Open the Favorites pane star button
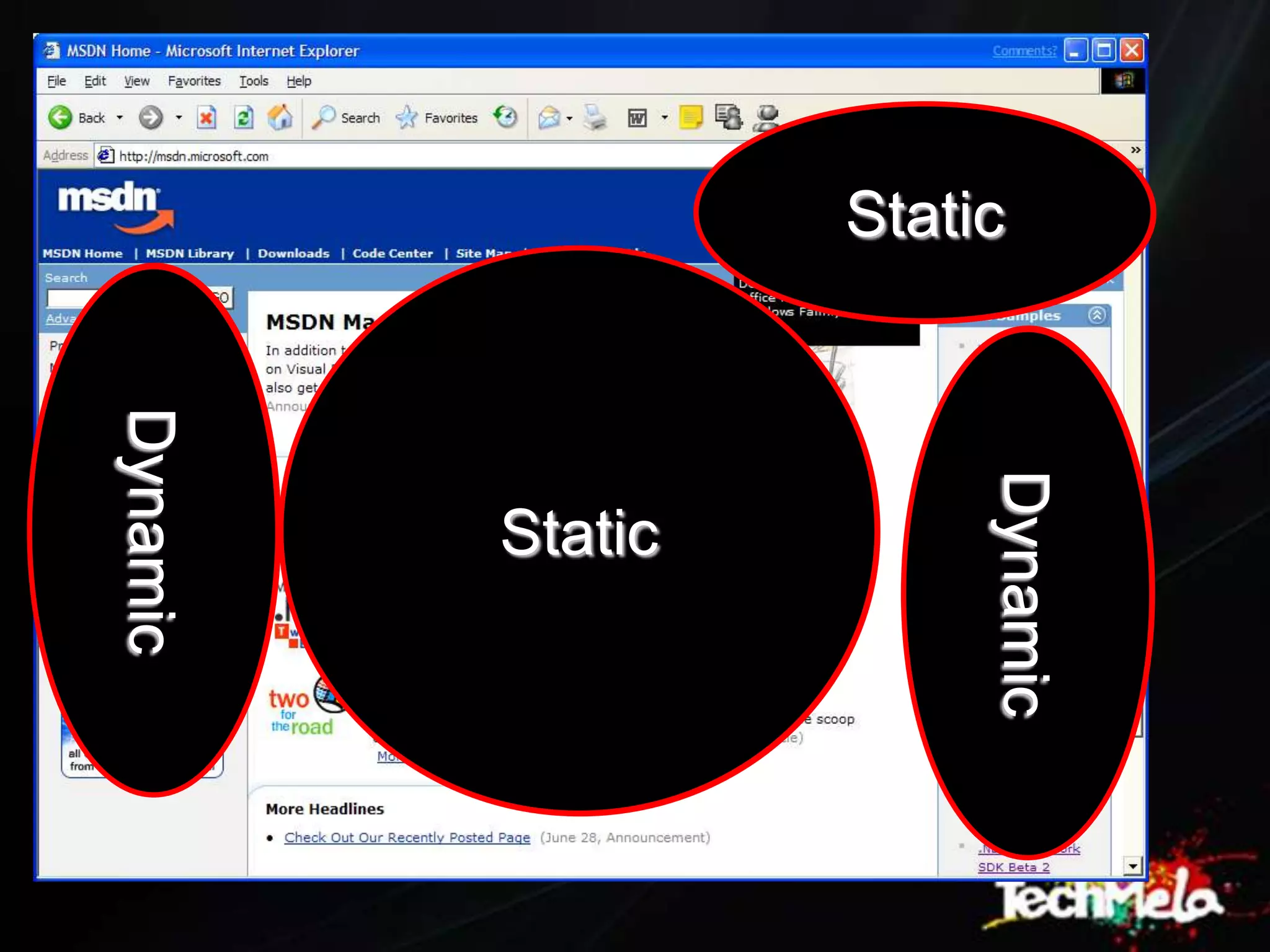The height and width of the screenshot is (952, 1270). tap(437, 117)
